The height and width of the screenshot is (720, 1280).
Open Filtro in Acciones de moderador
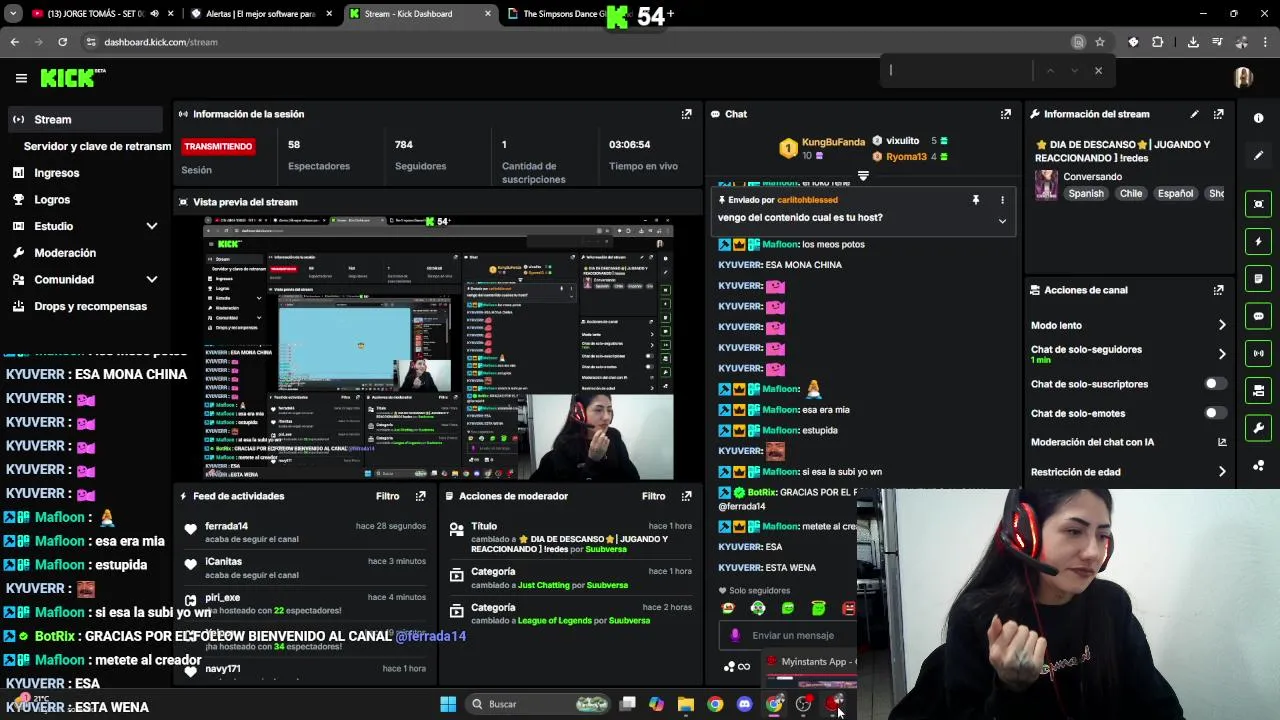pyautogui.click(x=653, y=496)
